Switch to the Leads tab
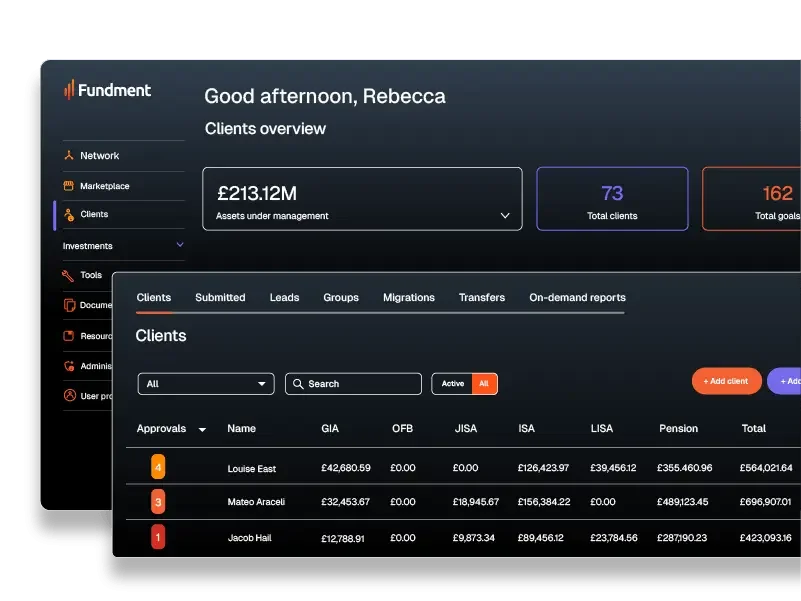Screen dimensions: 801x601 click(285, 297)
